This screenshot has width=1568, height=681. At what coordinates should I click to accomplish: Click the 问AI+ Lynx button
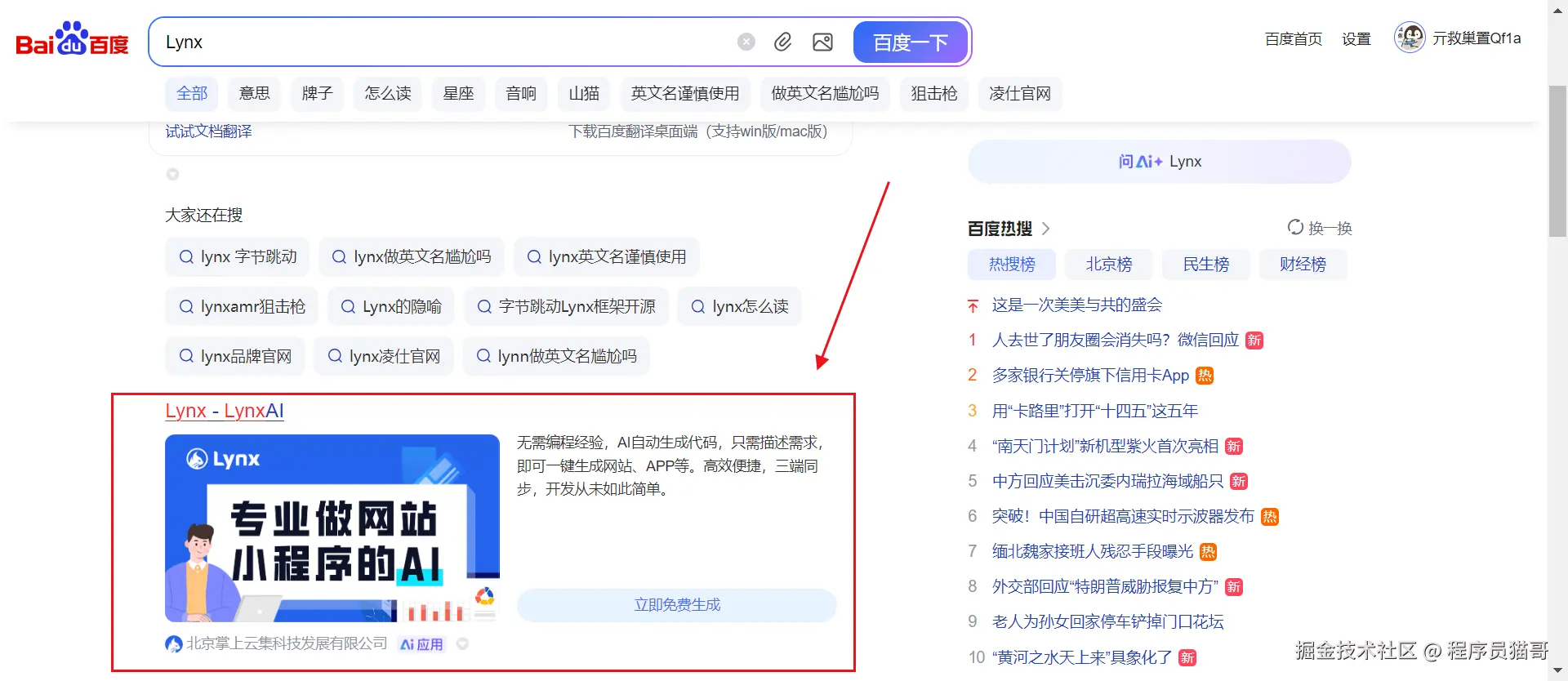(1160, 162)
